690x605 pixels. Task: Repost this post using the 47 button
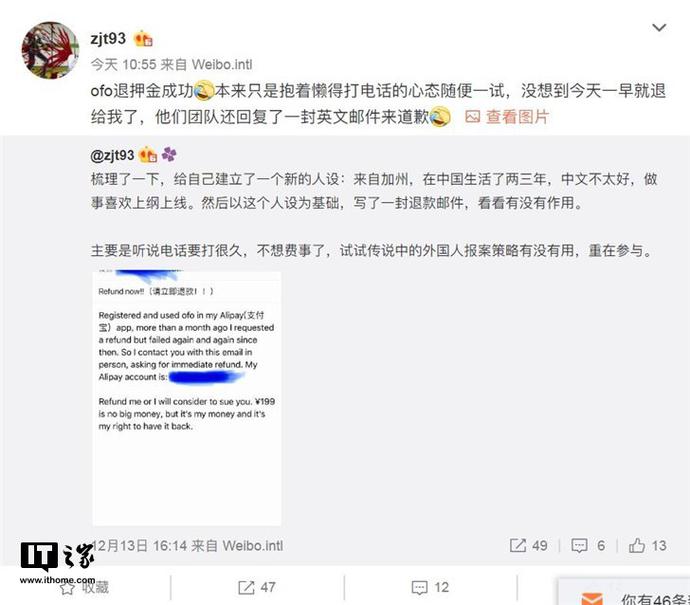[x=257, y=587]
